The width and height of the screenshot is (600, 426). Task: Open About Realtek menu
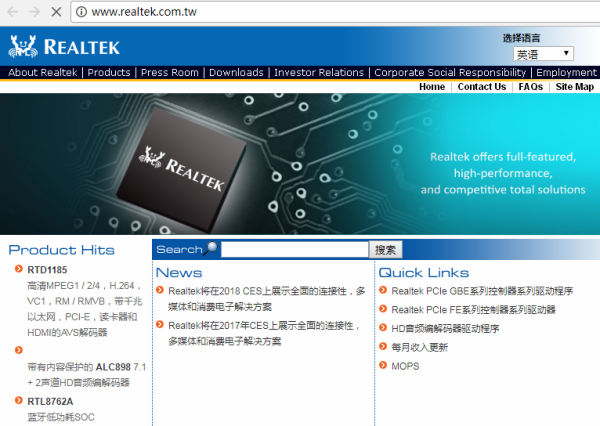[42, 72]
